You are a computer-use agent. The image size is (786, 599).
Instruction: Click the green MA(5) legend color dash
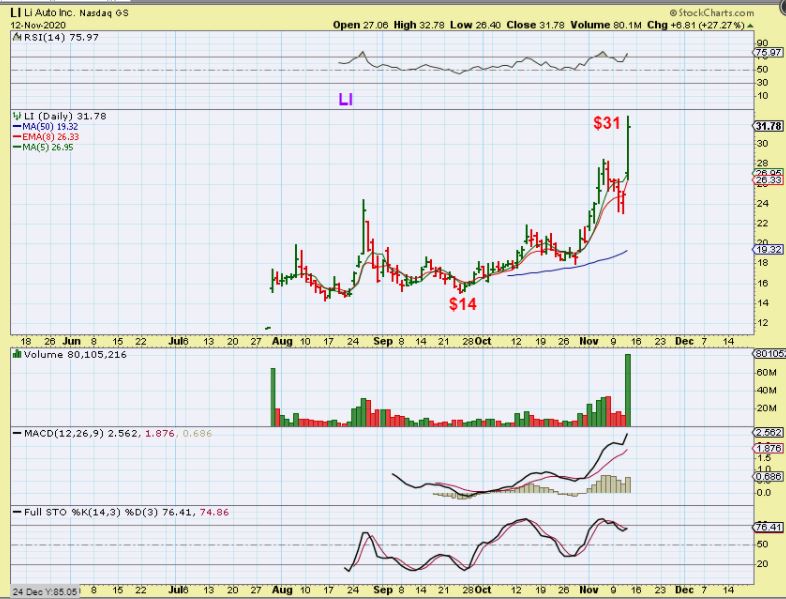tap(17, 147)
